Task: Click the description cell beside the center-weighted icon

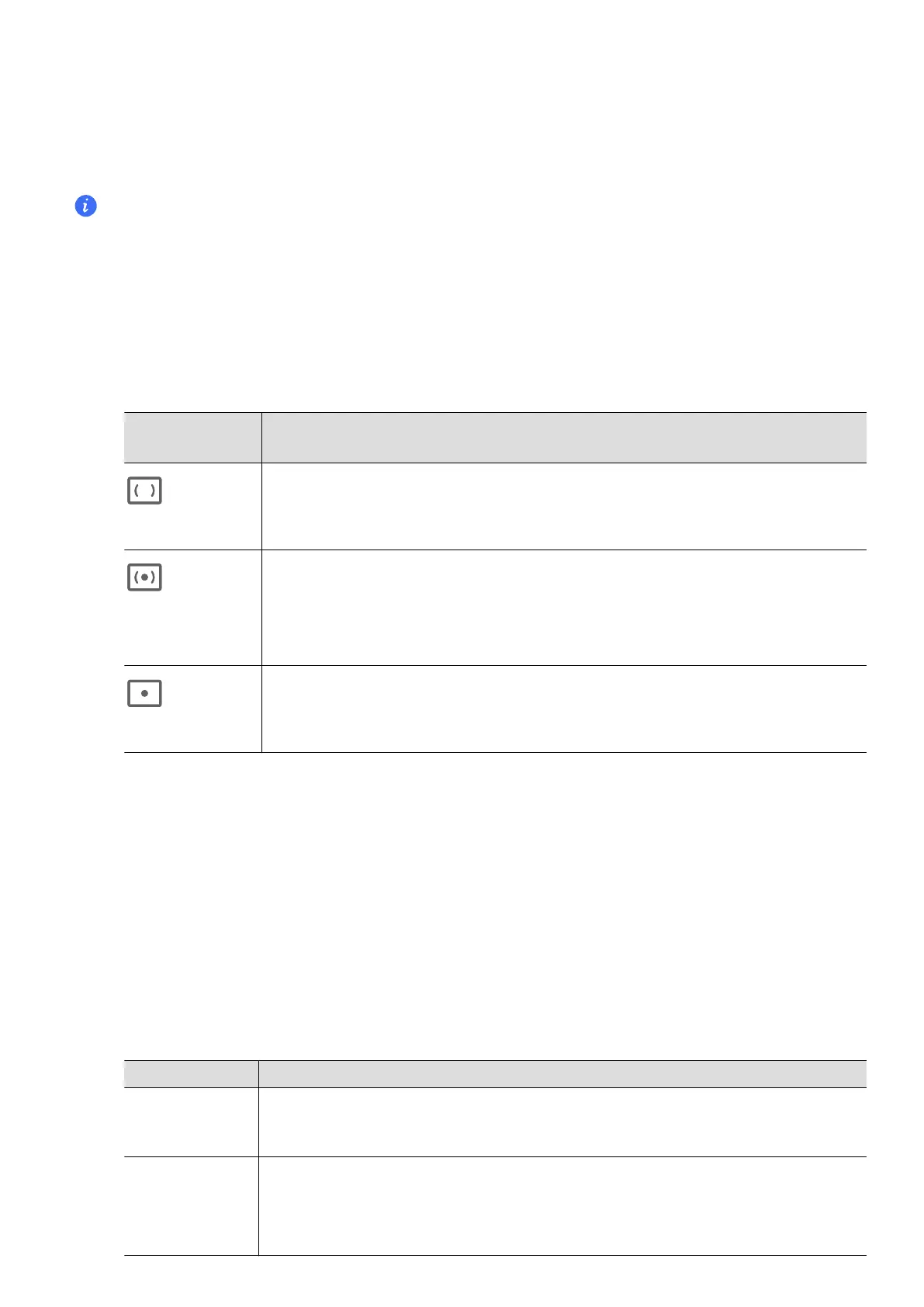Action: point(563,607)
